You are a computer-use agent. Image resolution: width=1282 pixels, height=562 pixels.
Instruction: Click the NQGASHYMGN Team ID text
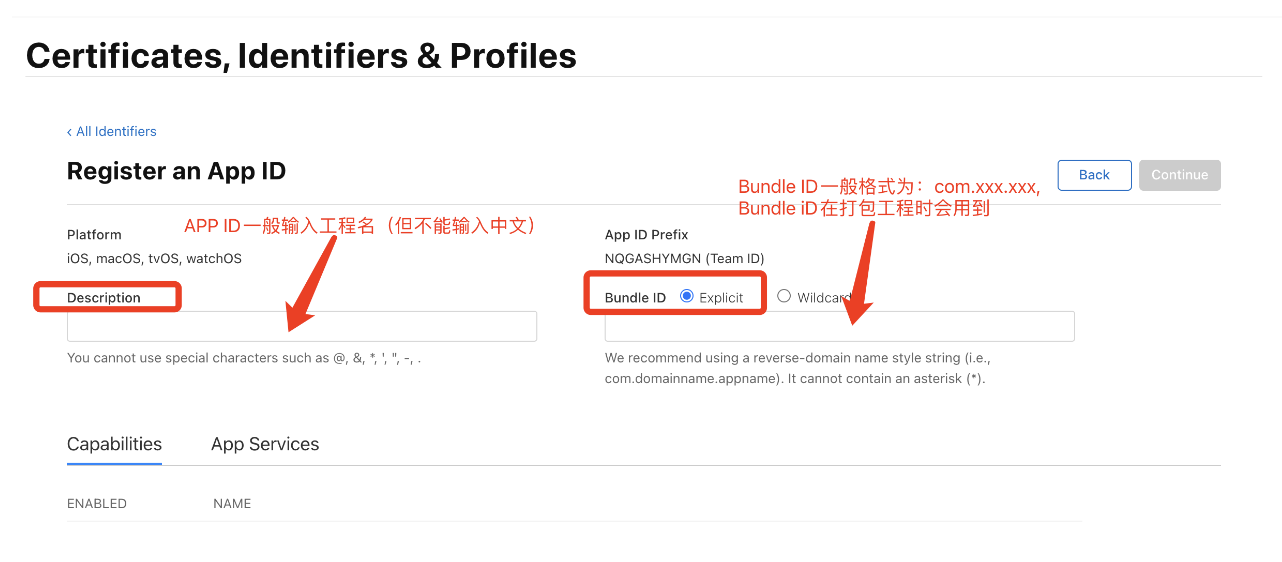point(685,258)
